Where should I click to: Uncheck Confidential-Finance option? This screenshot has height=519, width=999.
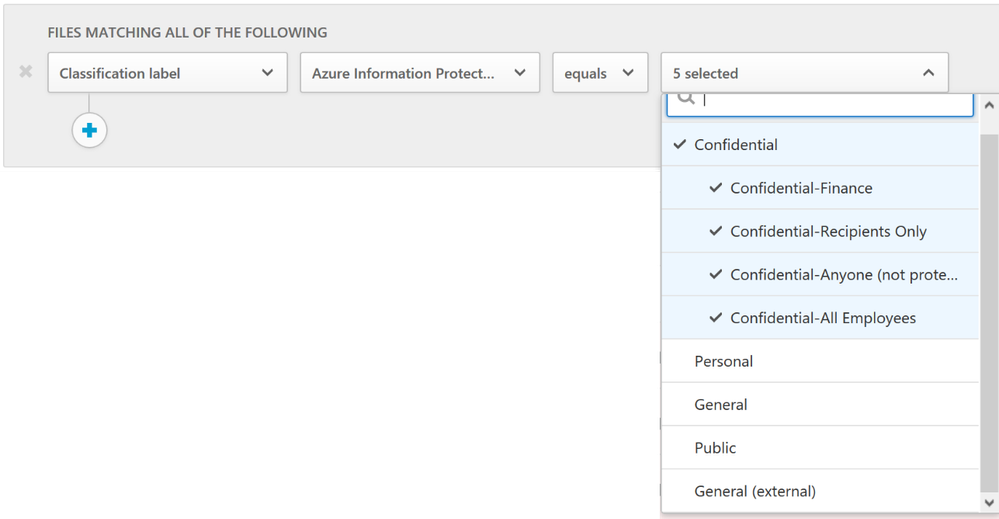820,188
